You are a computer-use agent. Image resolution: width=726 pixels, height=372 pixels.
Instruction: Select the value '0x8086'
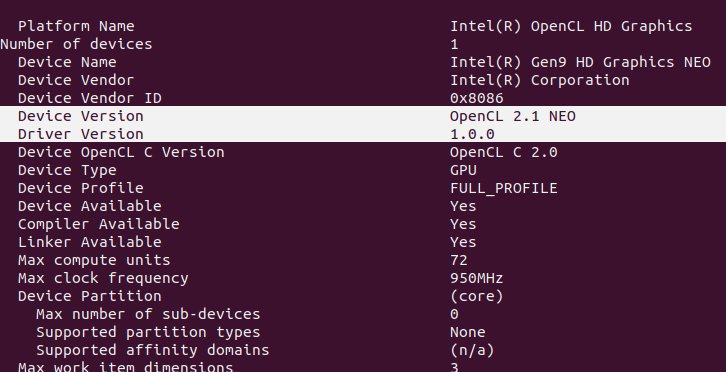click(476, 98)
